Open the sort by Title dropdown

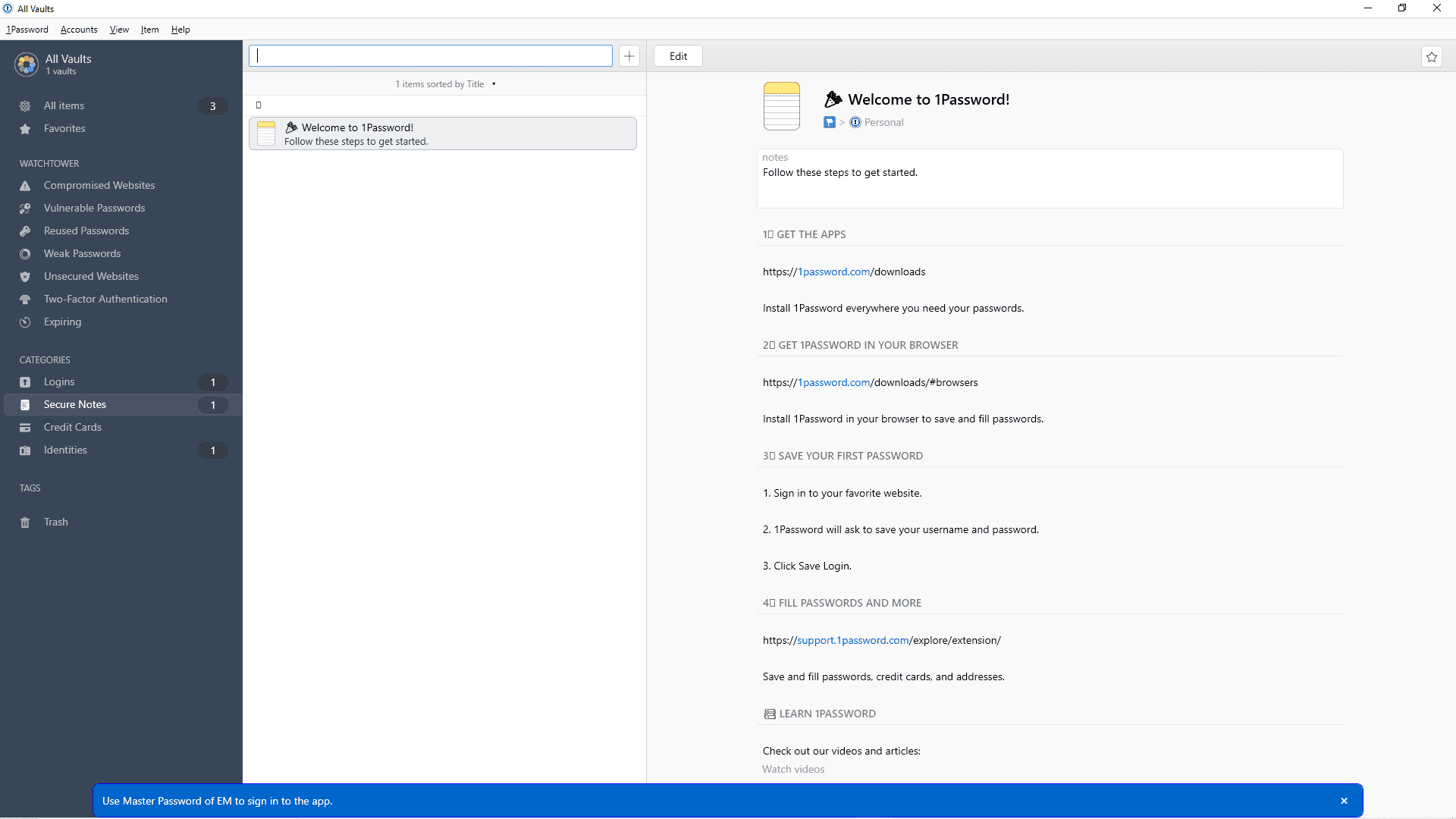[x=446, y=84]
